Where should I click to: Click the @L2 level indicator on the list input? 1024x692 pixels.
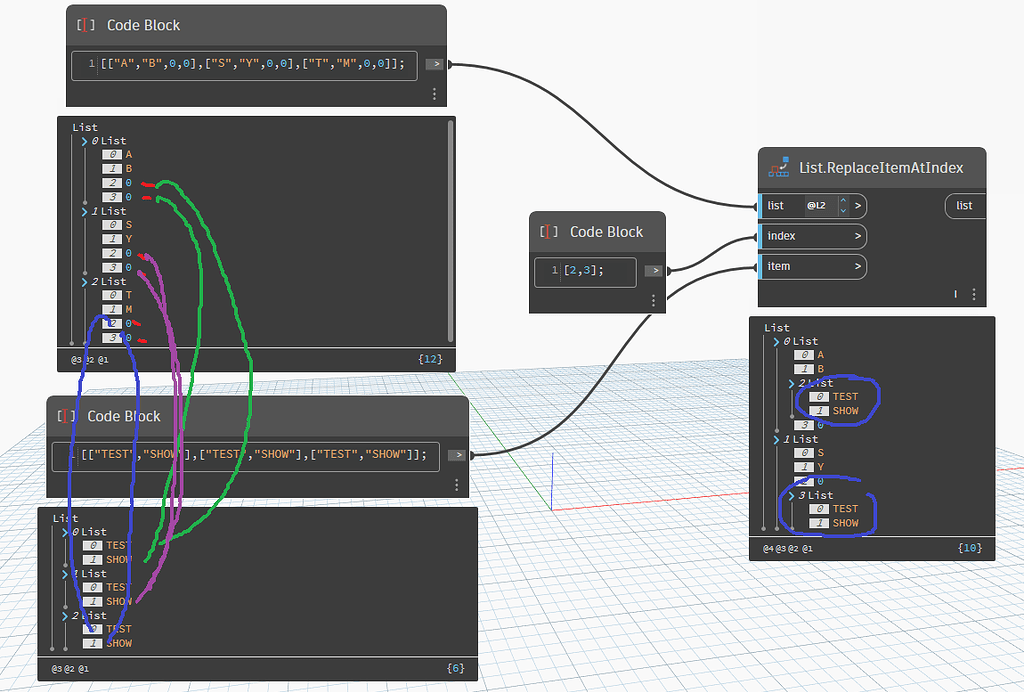click(x=816, y=206)
